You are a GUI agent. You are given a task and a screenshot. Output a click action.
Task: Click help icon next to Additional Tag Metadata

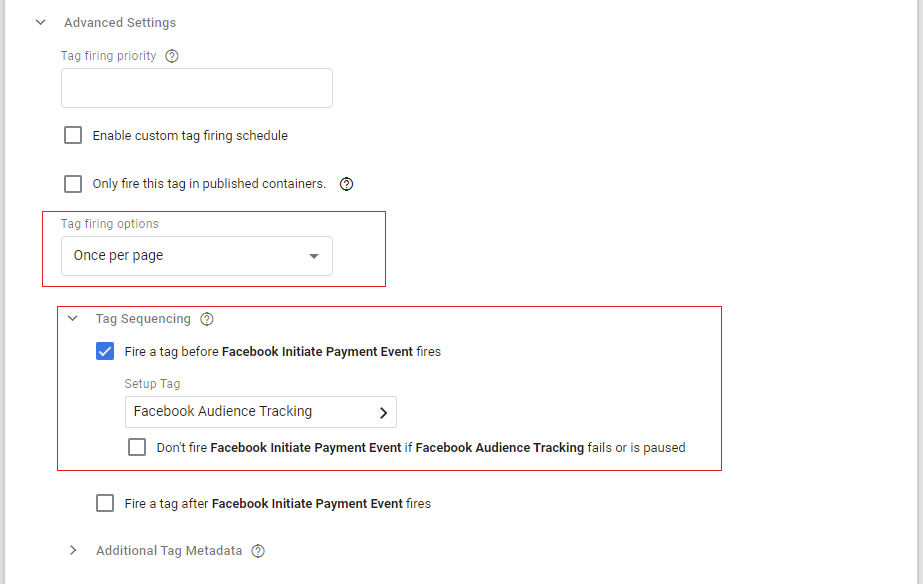(x=258, y=551)
